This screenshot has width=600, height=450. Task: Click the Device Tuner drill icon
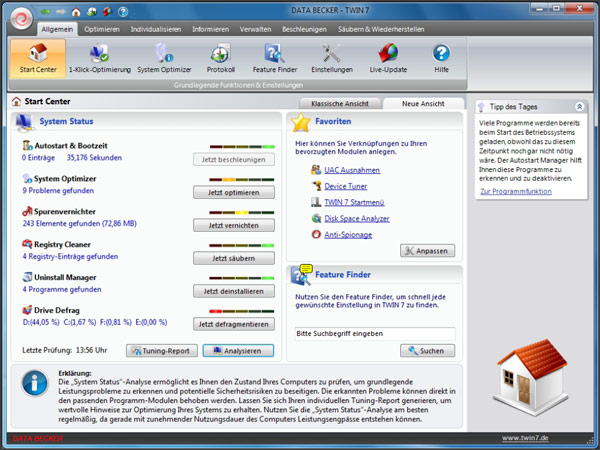(x=316, y=186)
